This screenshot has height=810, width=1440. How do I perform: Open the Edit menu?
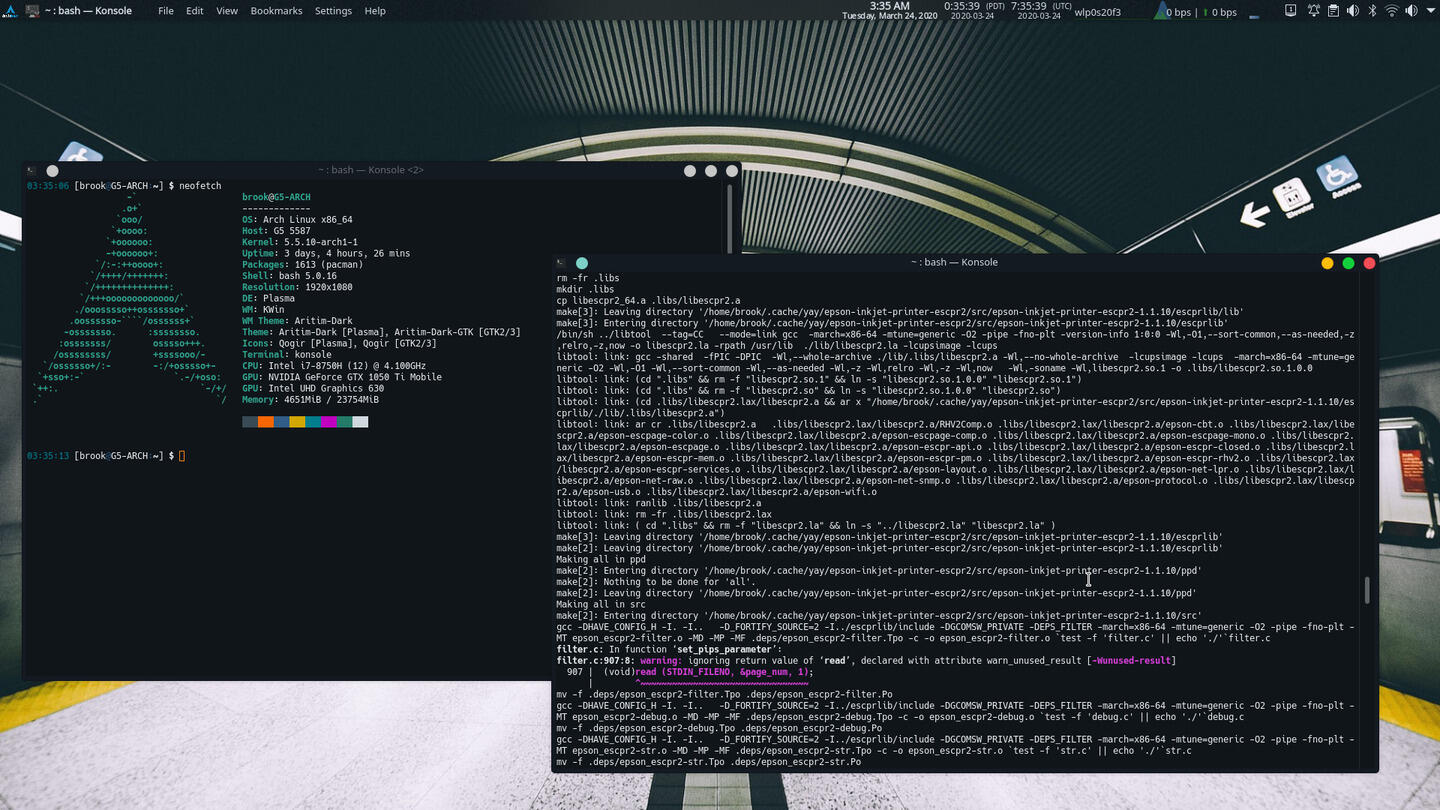pyautogui.click(x=195, y=11)
